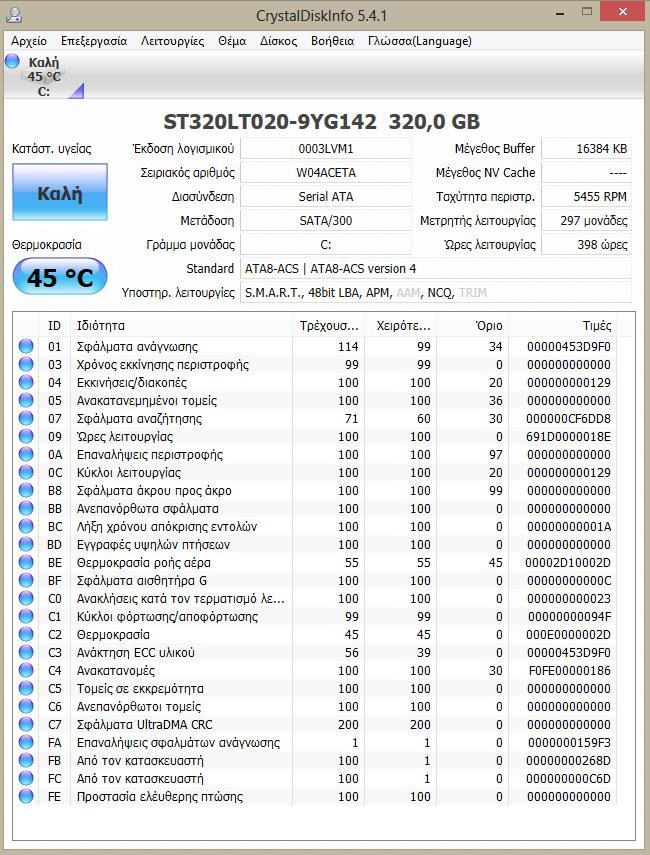
Task: Select raw value 00000453D9F0 in row 01
Action: click(x=569, y=347)
